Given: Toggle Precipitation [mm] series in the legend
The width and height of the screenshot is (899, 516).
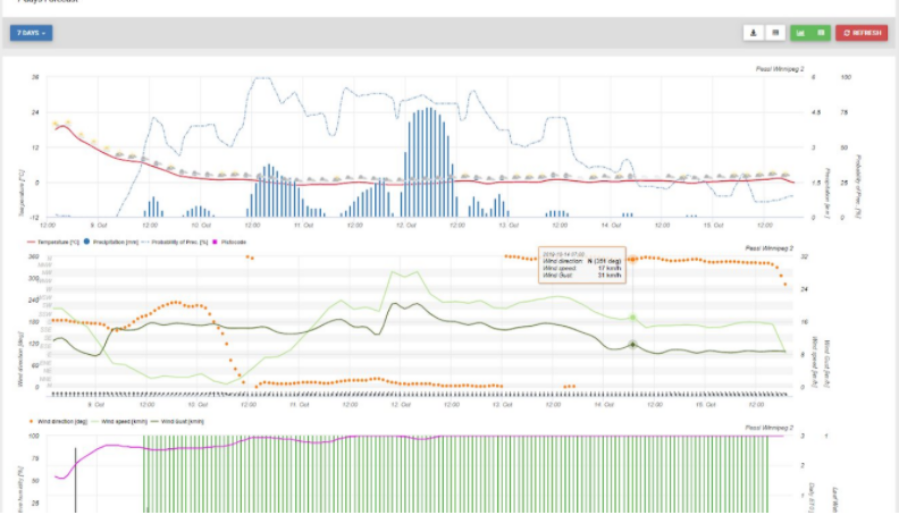Looking at the screenshot, I should point(111,242).
